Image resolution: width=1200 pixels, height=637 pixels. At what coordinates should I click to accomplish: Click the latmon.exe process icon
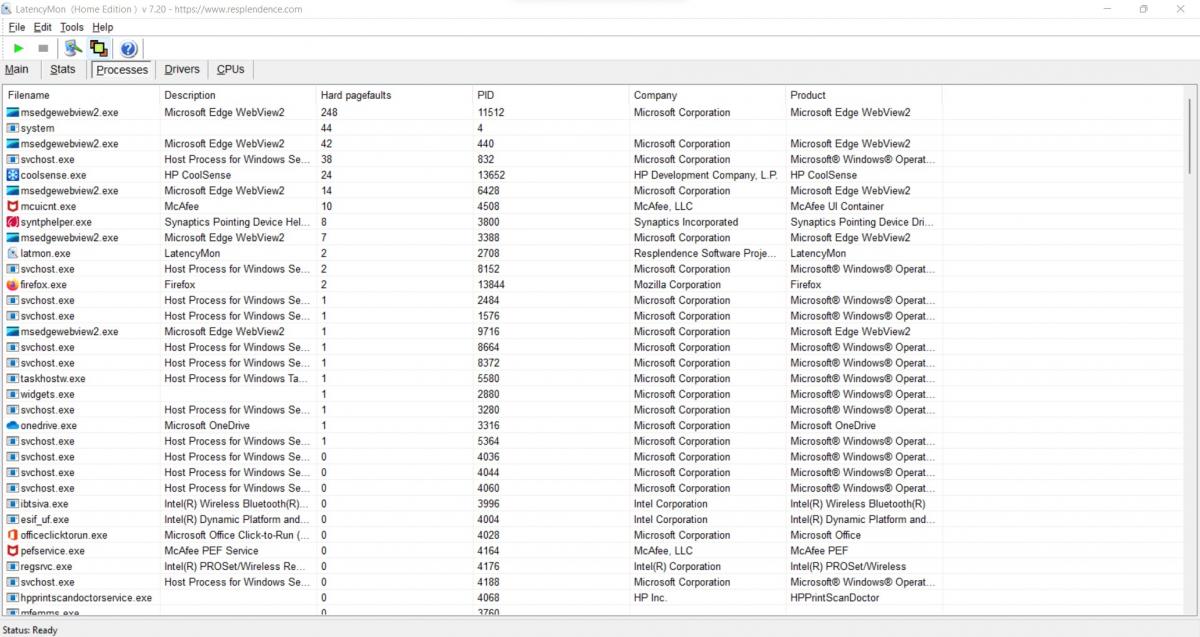[x=12, y=254]
